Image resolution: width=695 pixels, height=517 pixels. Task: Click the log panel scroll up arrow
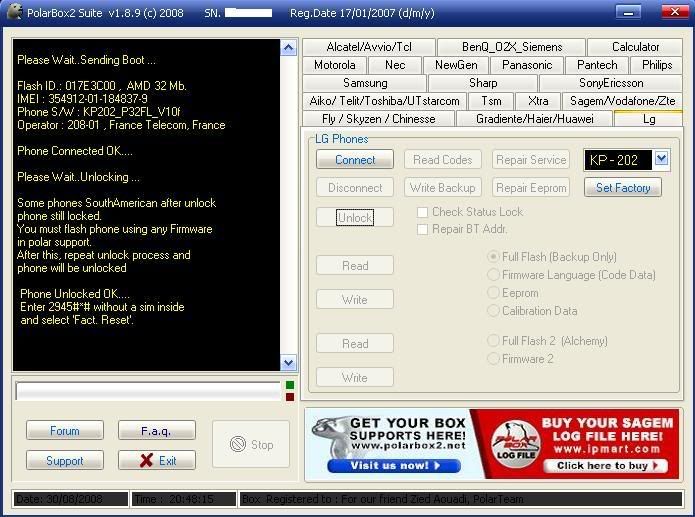pos(289,48)
